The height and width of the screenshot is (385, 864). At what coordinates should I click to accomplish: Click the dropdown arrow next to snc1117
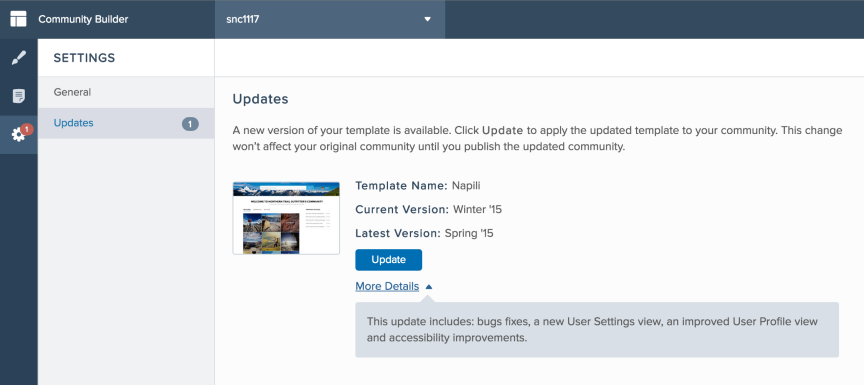point(427,19)
